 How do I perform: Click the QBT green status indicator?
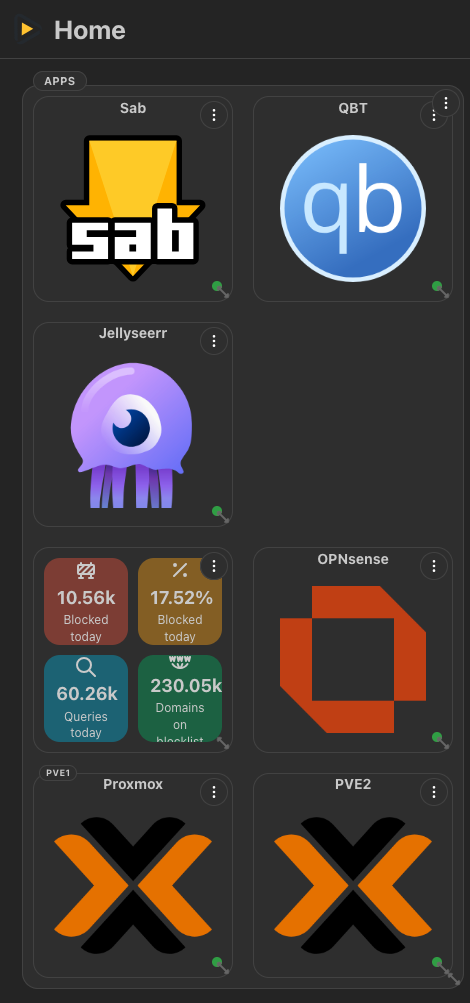point(437,286)
